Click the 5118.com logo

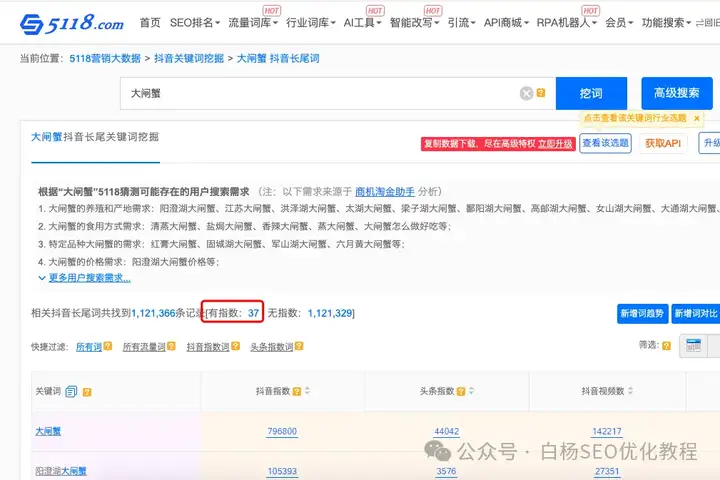coord(72,22)
